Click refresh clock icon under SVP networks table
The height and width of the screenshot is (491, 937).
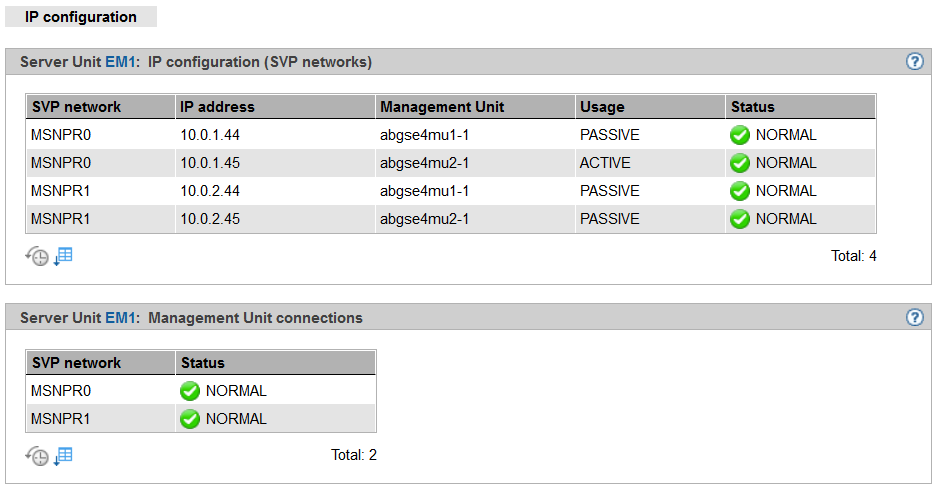pyautogui.click(x=37, y=256)
